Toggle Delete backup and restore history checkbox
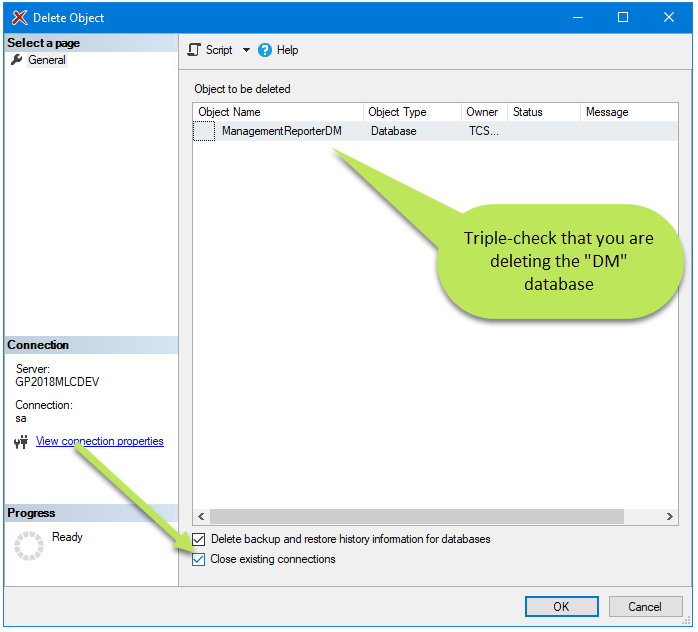This screenshot has width=698, height=632. 199,539
